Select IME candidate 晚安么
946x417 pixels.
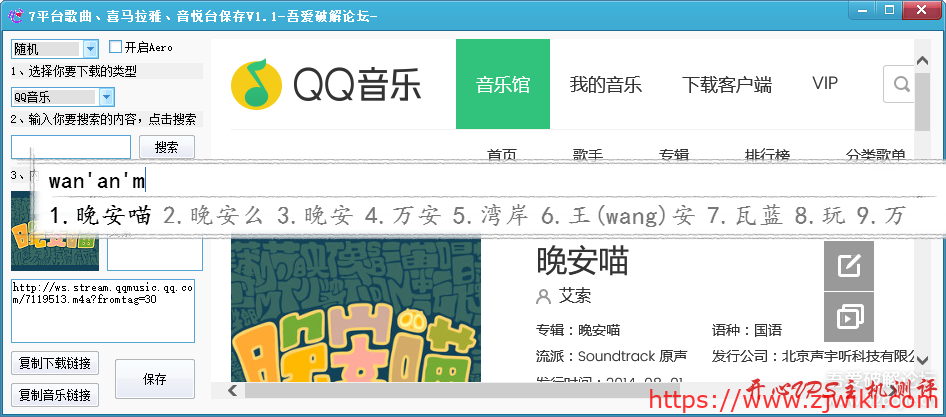click(216, 215)
